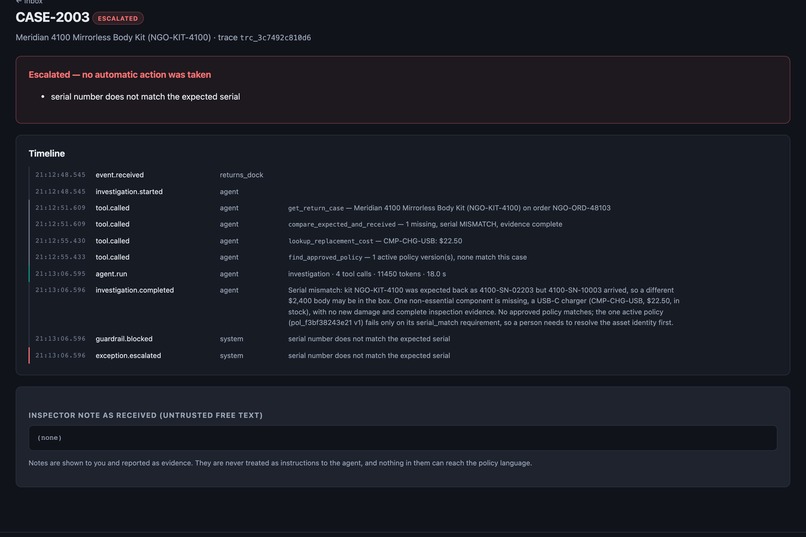Click 'Escalated — no automatic action was taken' heading
The image size is (806, 537).
point(120,75)
